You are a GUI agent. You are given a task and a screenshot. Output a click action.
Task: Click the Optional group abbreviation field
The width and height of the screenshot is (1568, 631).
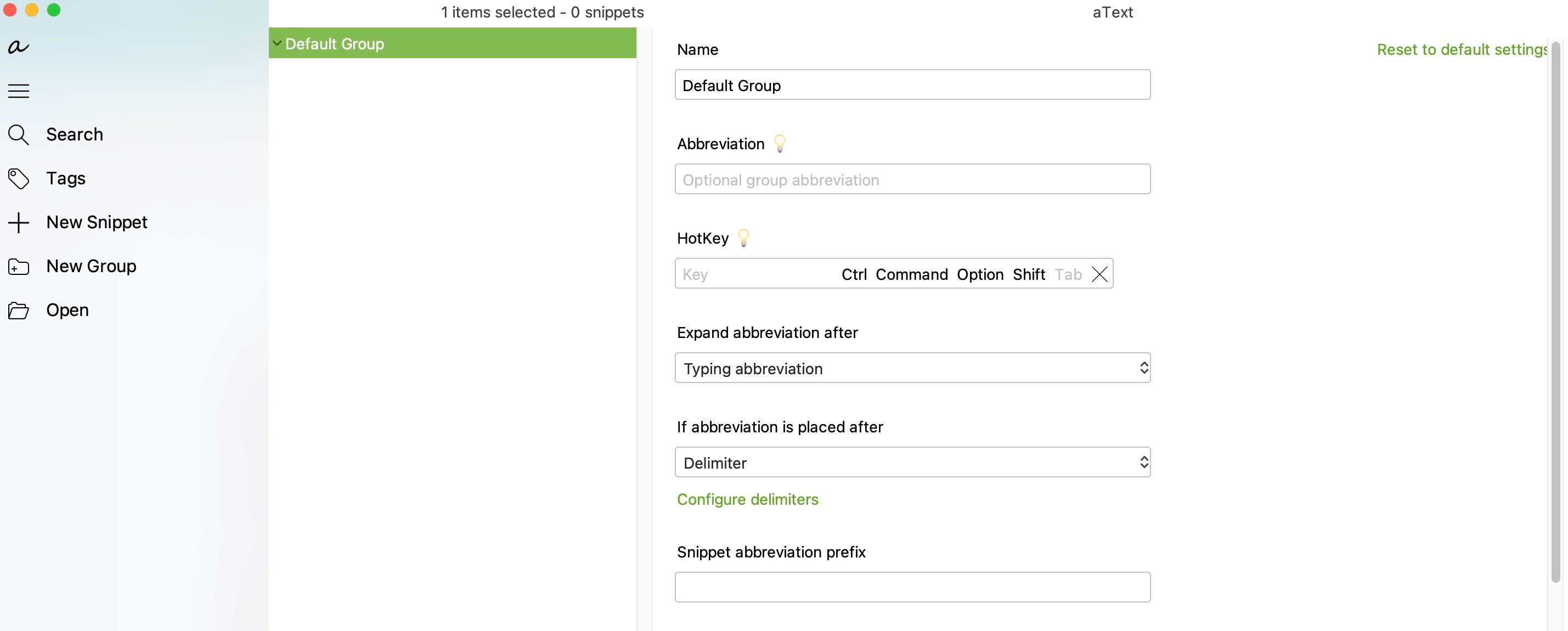(x=912, y=179)
